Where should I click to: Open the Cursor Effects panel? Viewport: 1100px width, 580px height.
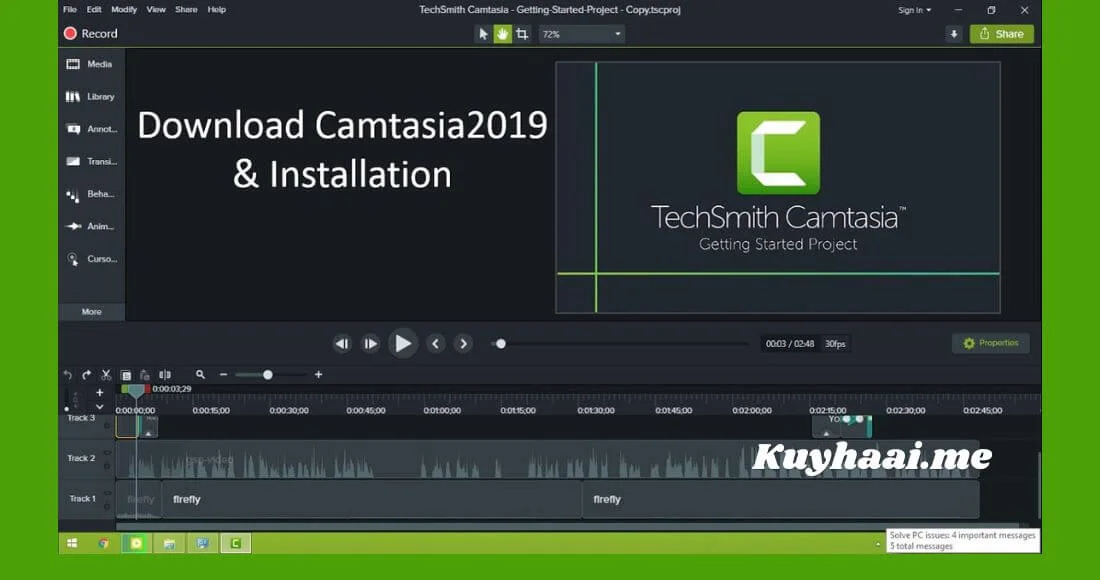tap(90, 259)
